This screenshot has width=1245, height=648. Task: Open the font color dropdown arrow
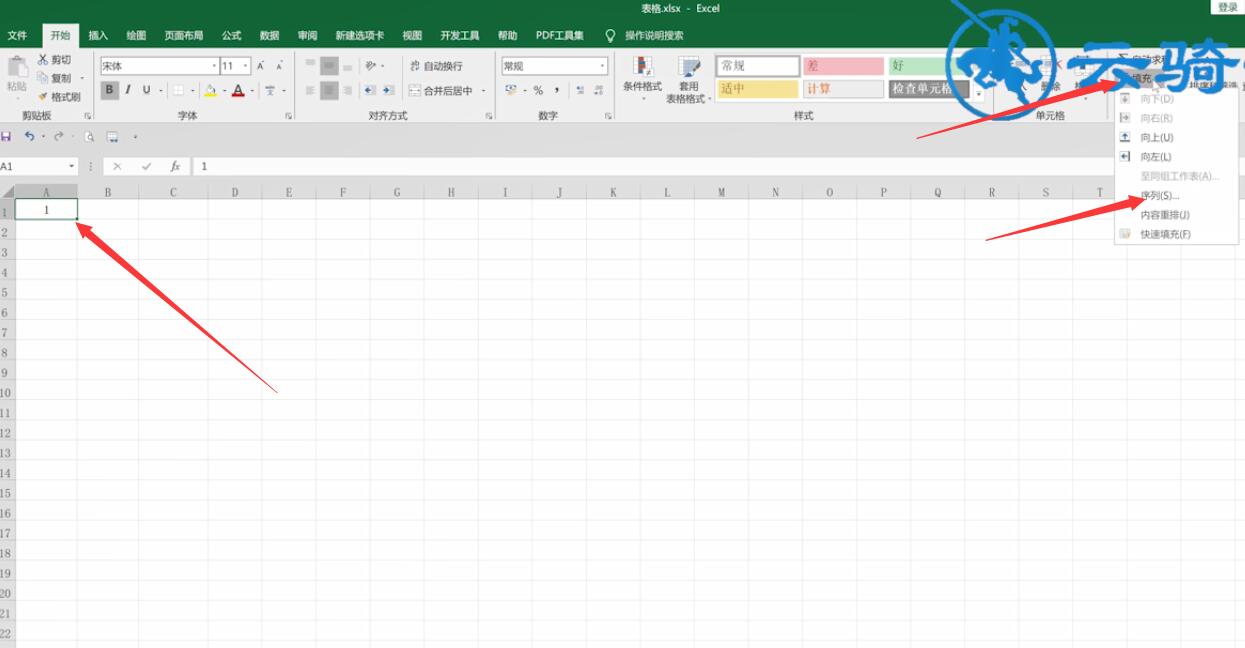pyautogui.click(x=252, y=91)
